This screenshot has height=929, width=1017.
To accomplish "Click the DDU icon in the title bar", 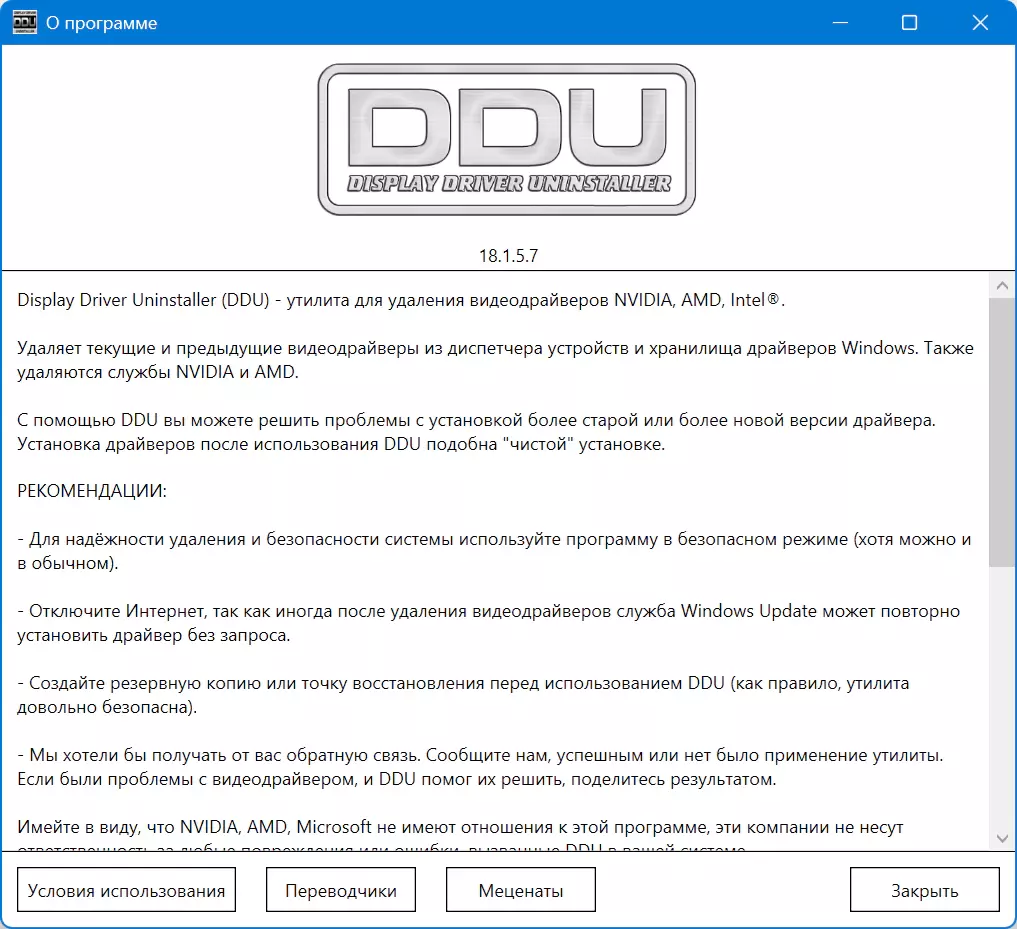I will [24, 23].
